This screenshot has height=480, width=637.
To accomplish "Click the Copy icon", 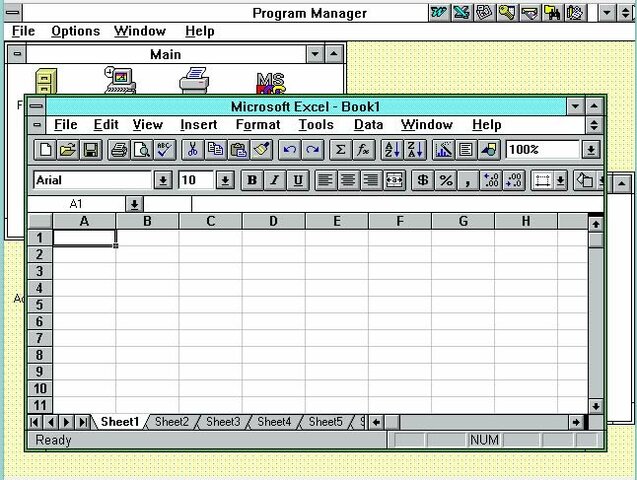I will click(x=215, y=150).
